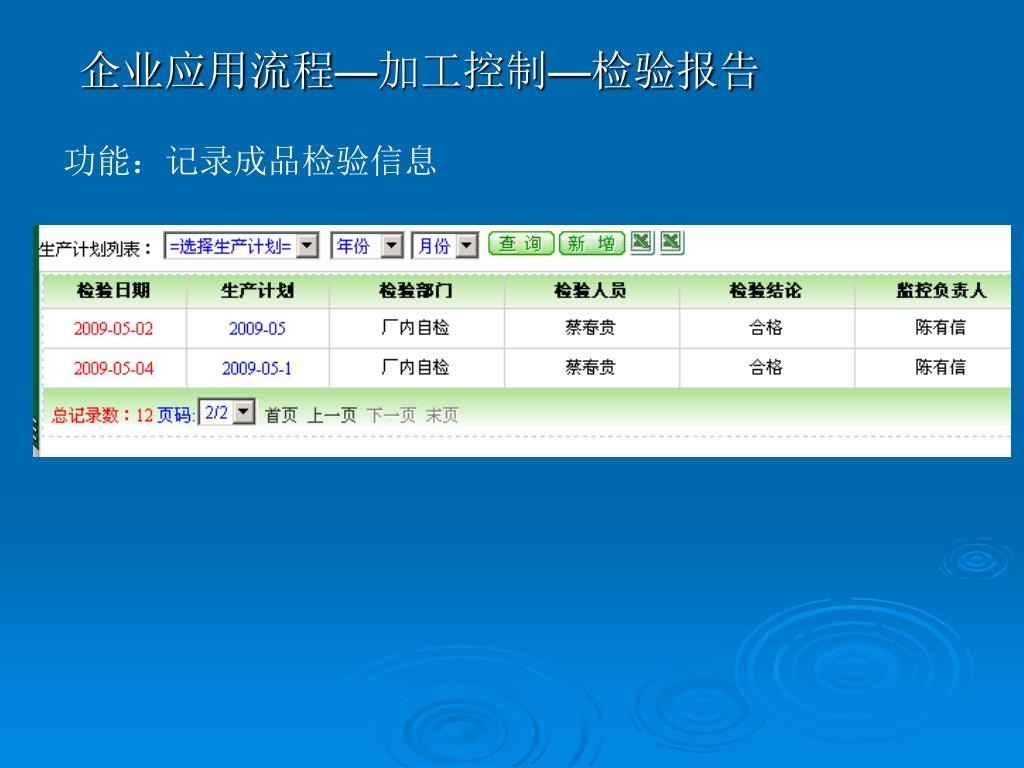
Task: Click the 功能：记录成品检验信息 subtitle
Action: 249,161
